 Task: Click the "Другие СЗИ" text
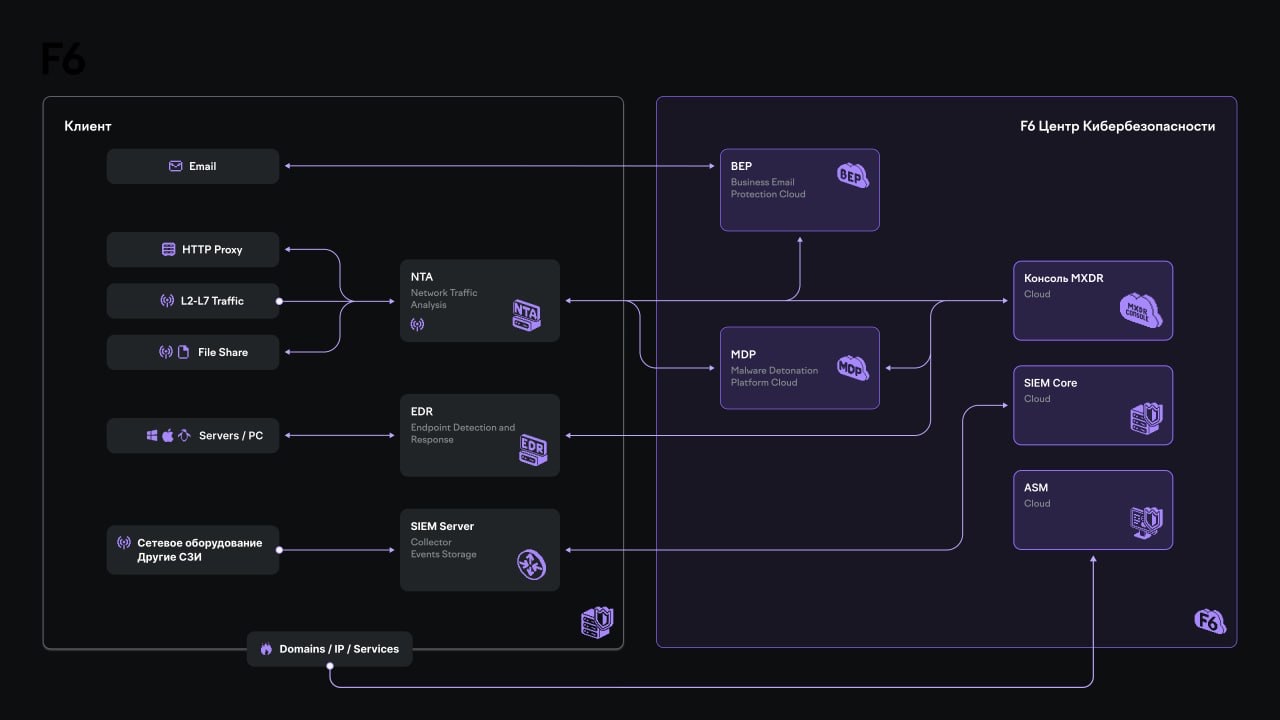tap(169, 557)
